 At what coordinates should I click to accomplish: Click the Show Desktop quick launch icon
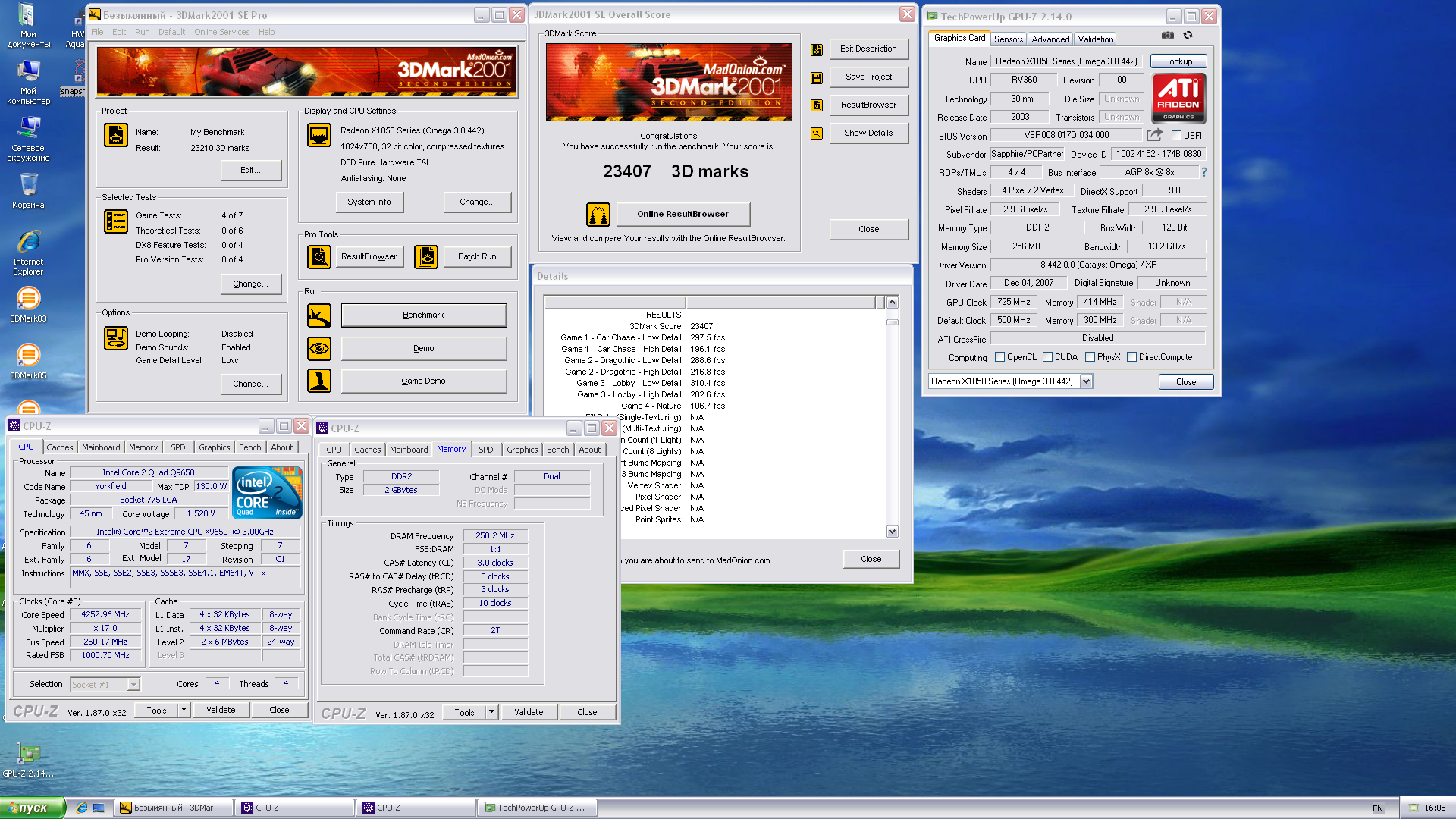pyautogui.click(x=99, y=808)
